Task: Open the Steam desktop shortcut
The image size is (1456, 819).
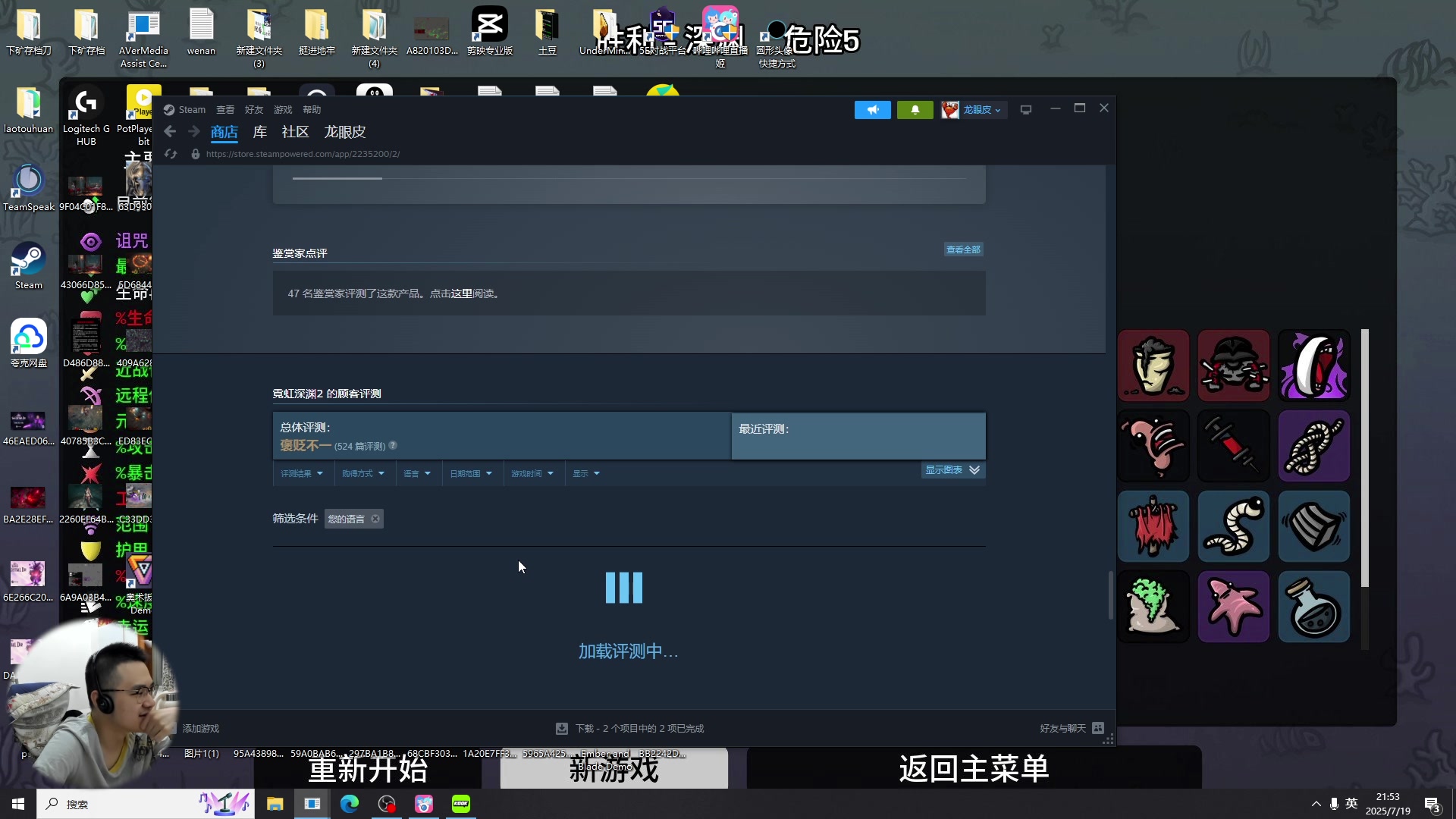Action: click(28, 266)
